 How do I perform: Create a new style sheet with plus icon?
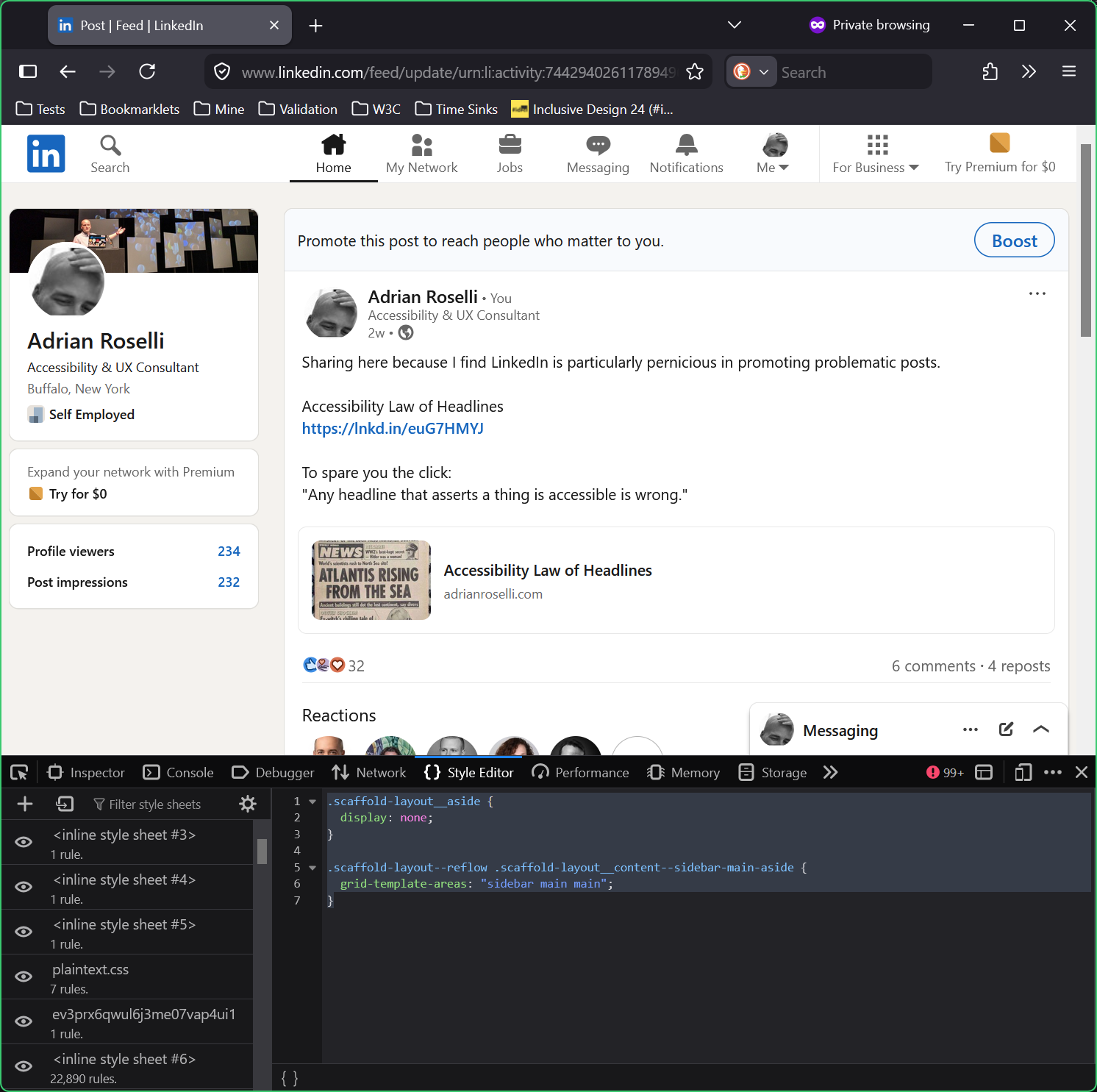pyautogui.click(x=25, y=804)
